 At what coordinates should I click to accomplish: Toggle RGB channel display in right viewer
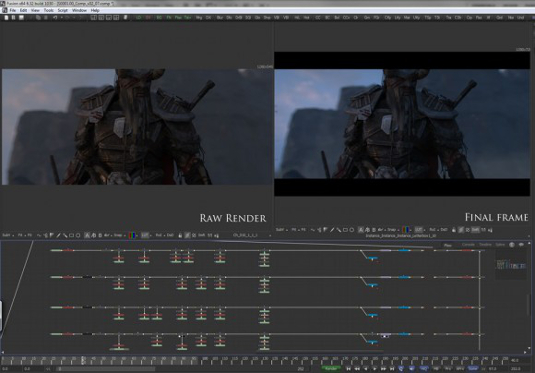pyautogui.click(x=406, y=230)
